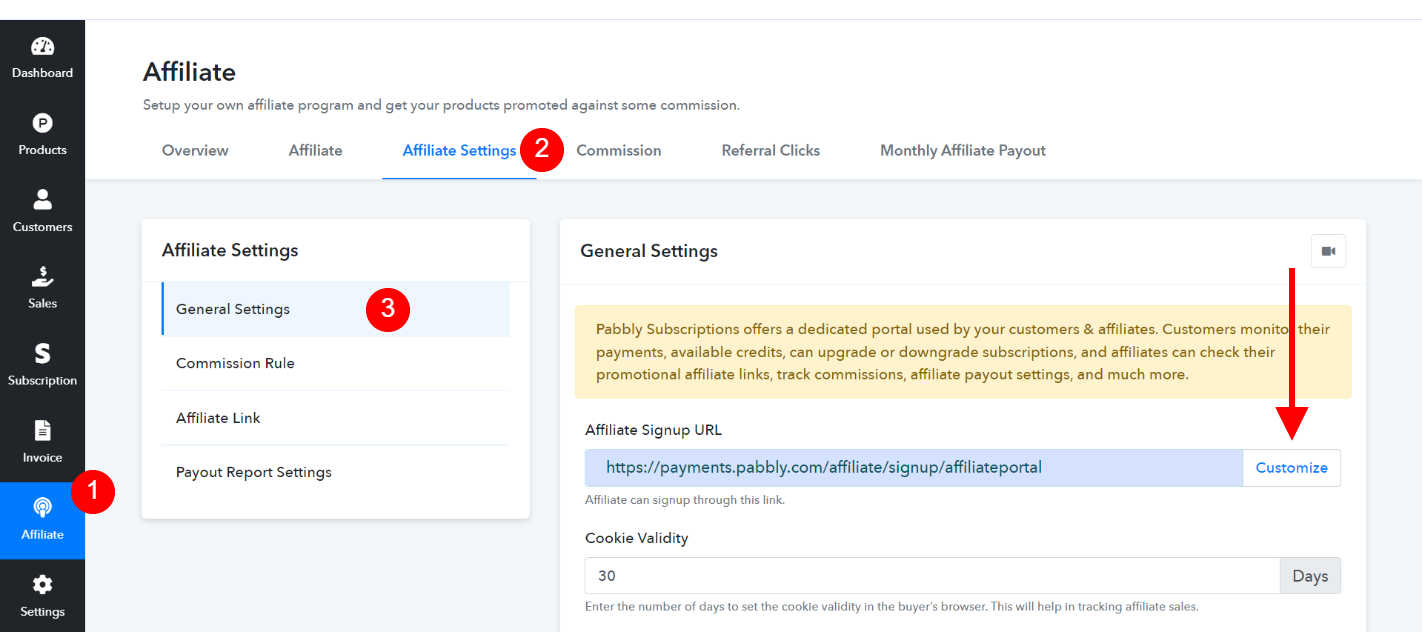1422x632 pixels.
Task: Click Customize beside the signup URL
Action: (x=1291, y=468)
